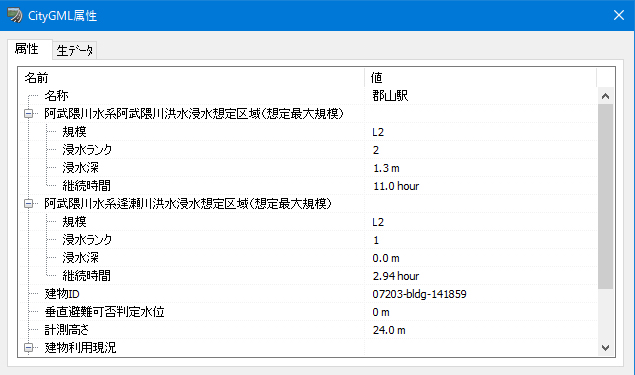The image size is (635, 375).
Task: Collapse the 建物利用現況 node
Action: [x=28, y=347]
